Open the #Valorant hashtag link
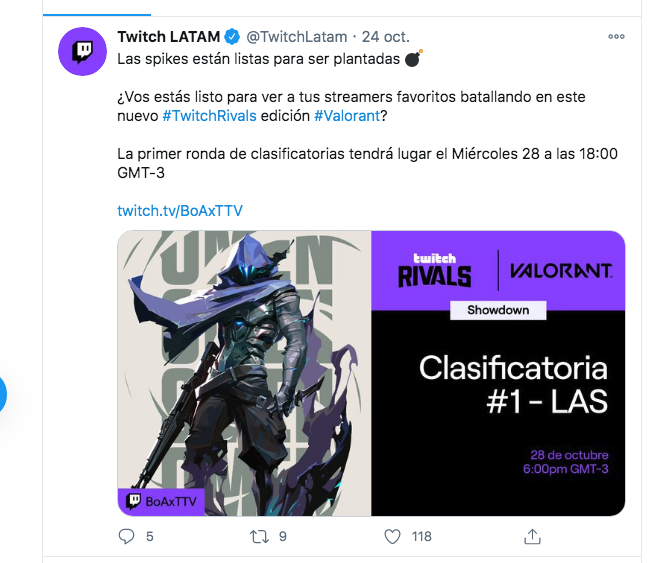Viewport: 649px width, 563px height. point(347,116)
